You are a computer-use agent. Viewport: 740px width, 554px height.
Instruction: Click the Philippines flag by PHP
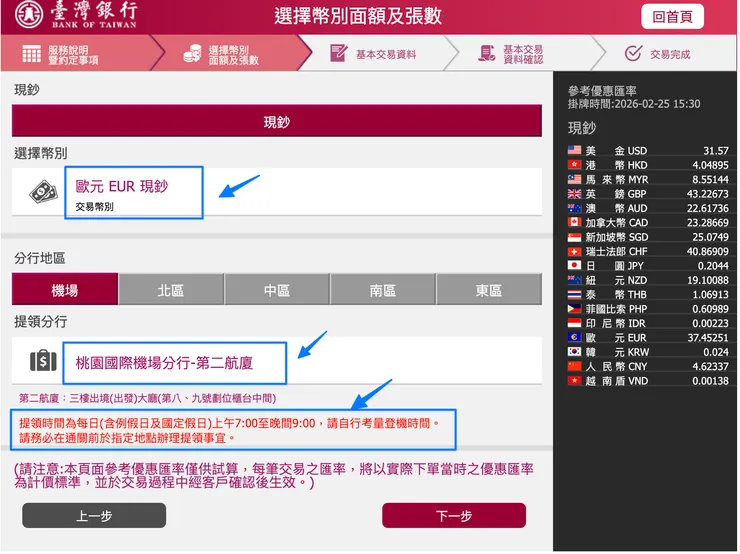point(574,309)
